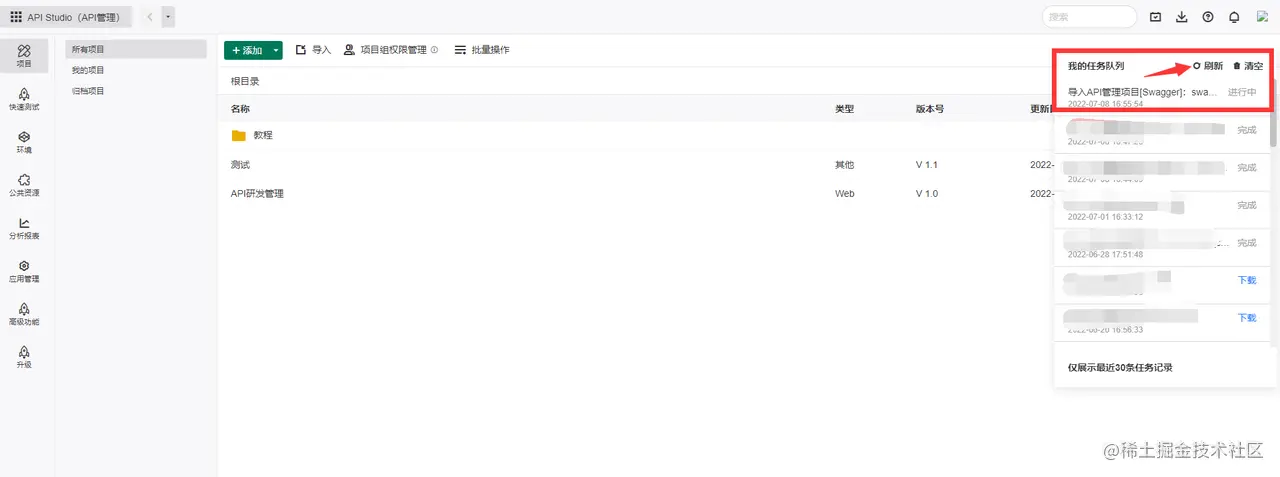Viewport: 1280px width, 477px height.
Task: Click the download icon in header
Action: click(x=1182, y=17)
